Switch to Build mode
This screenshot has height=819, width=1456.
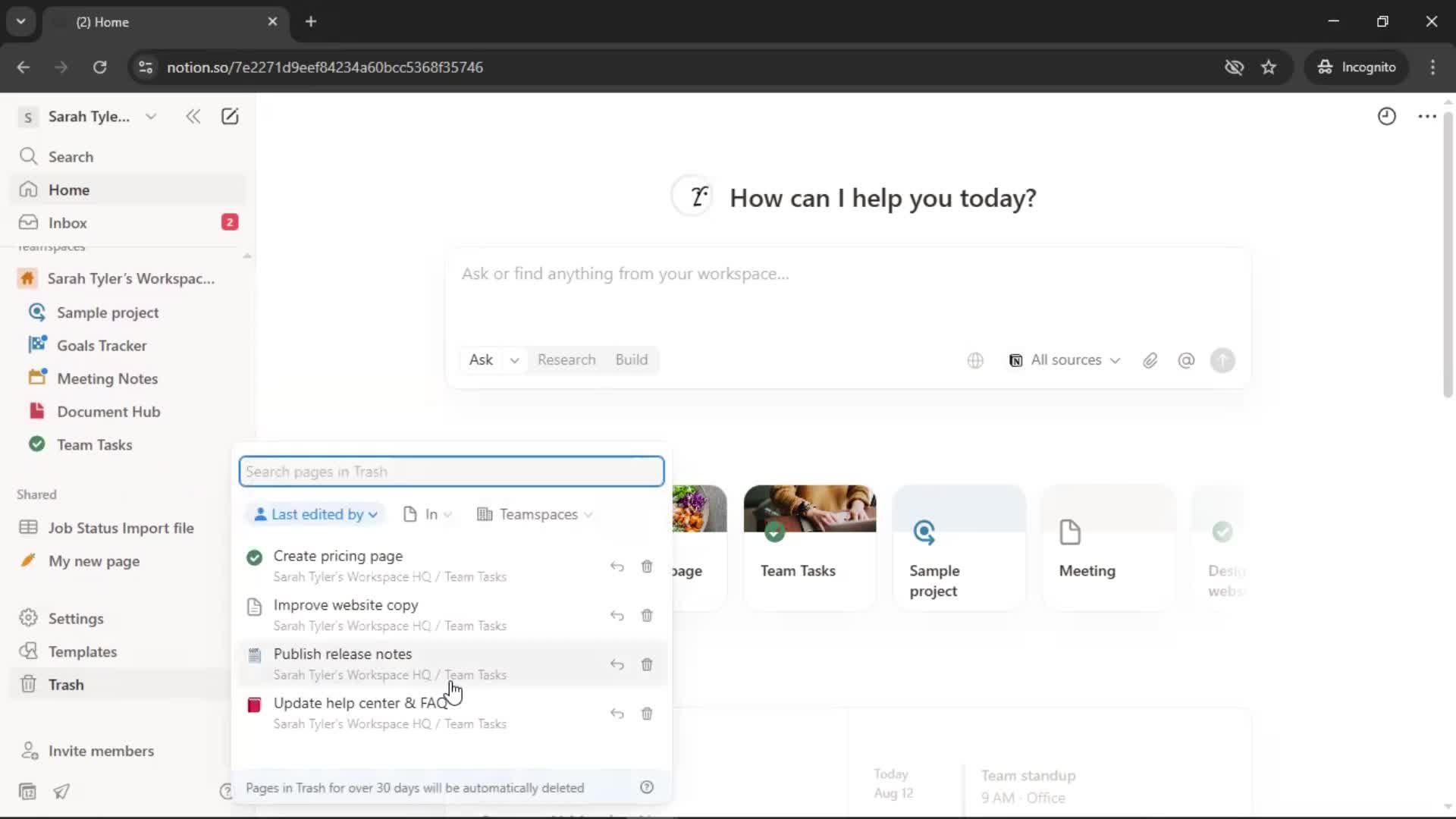click(x=632, y=359)
